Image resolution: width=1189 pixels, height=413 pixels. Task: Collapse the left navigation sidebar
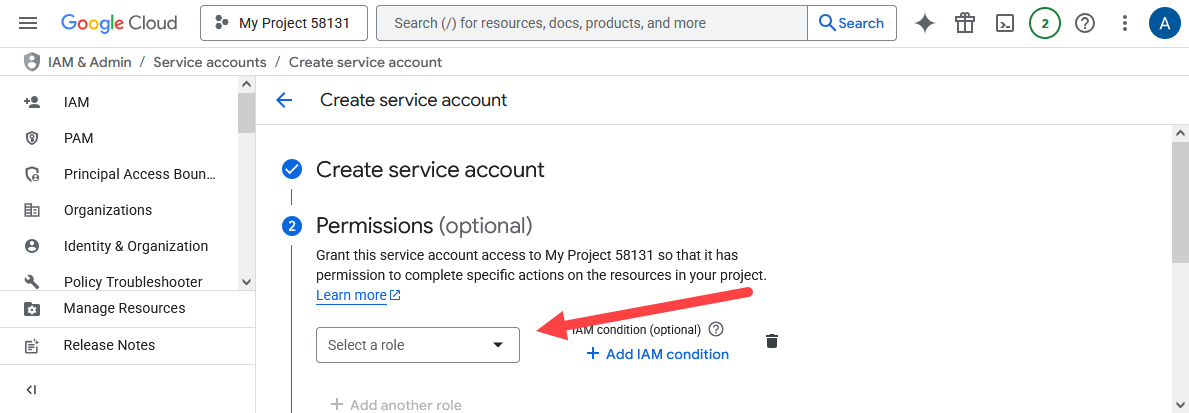pyautogui.click(x=31, y=390)
